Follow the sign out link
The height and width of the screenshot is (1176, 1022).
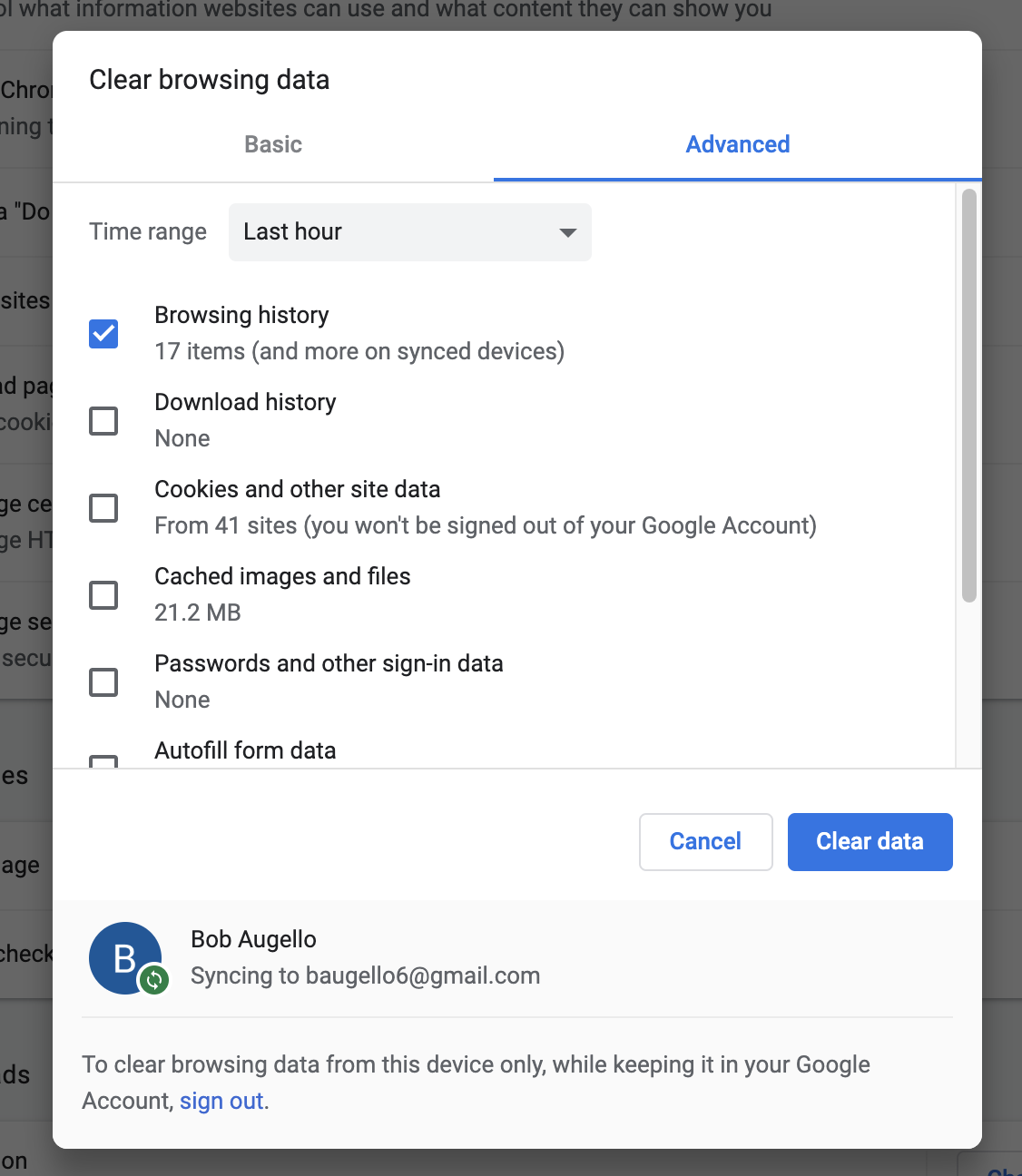(221, 1101)
